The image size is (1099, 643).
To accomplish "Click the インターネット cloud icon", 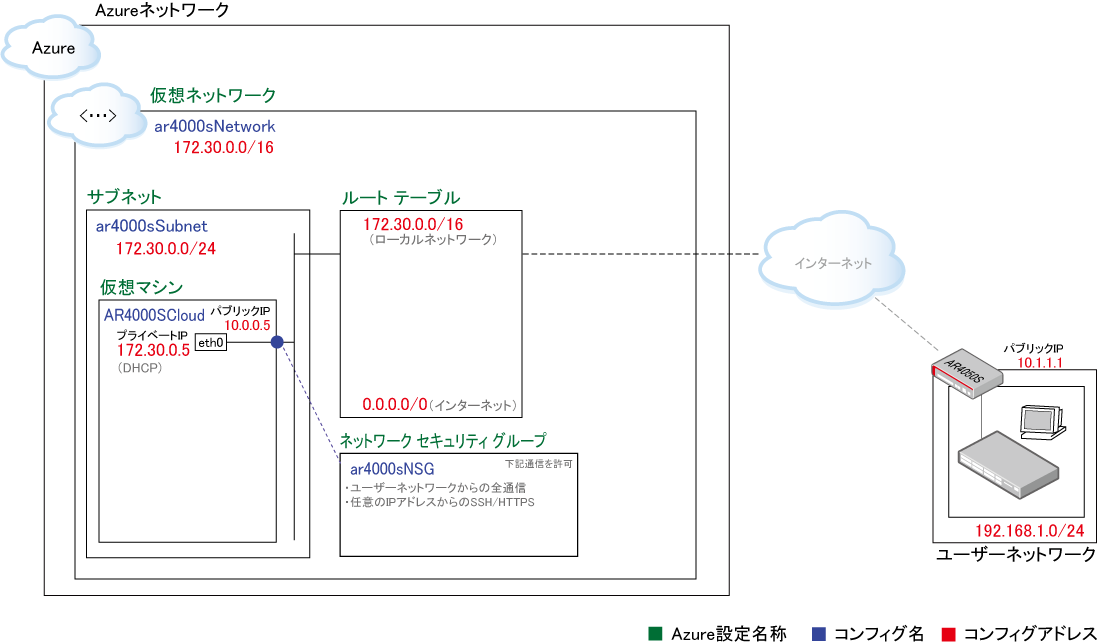I will coord(833,263).
